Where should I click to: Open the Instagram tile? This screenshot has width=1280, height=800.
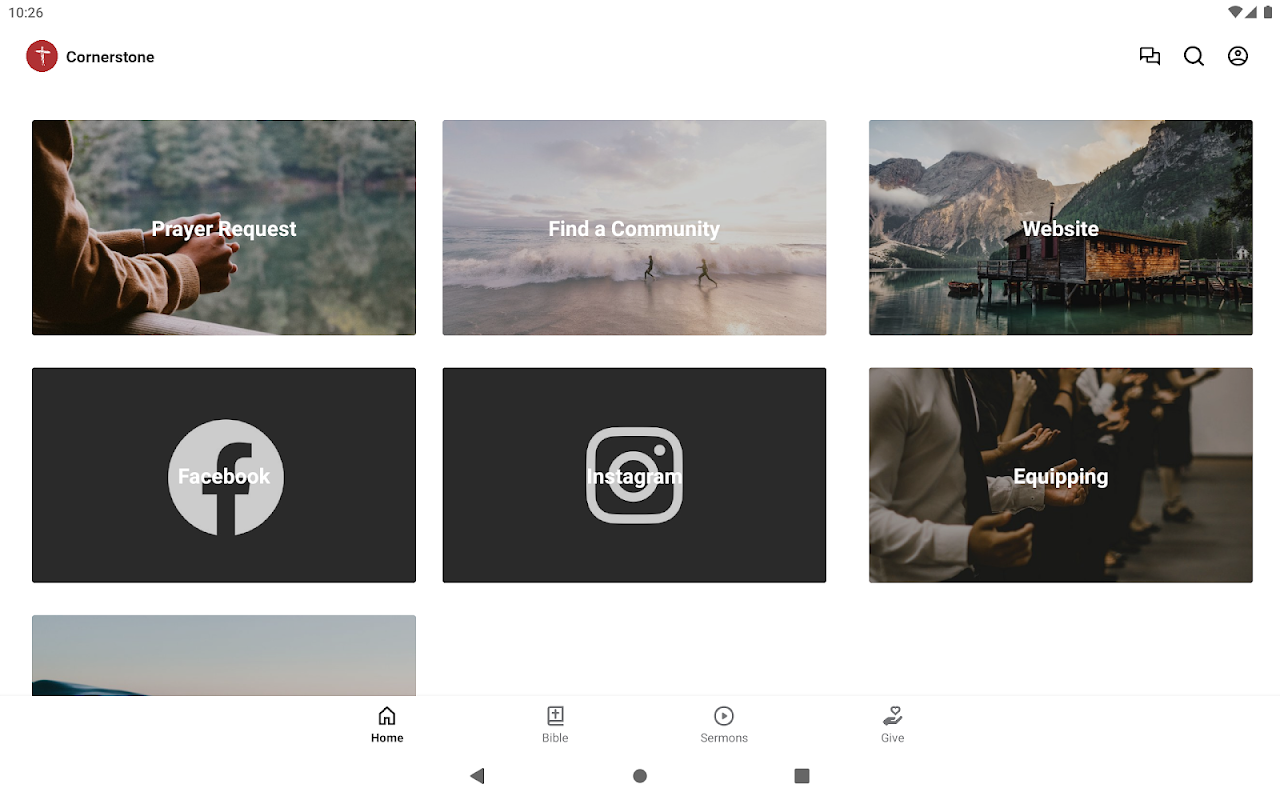[634, 475]
